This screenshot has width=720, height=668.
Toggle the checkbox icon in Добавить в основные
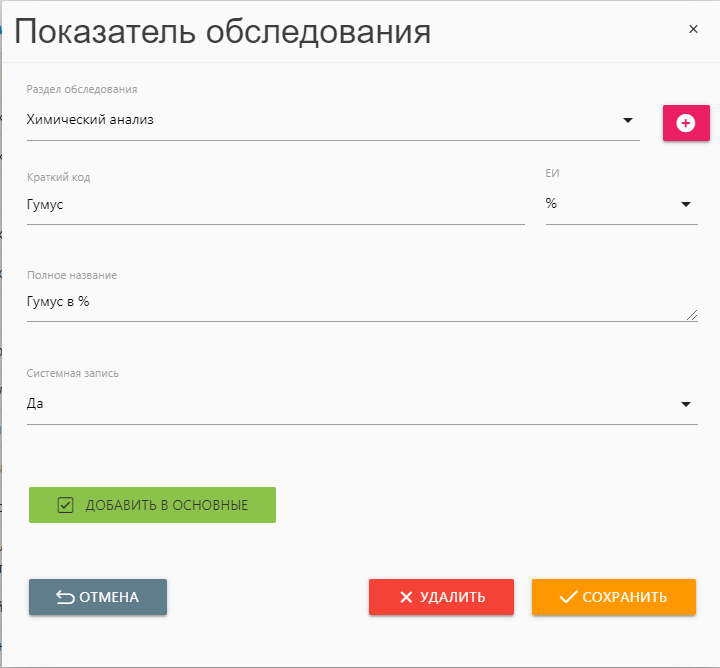click(66, 505)
